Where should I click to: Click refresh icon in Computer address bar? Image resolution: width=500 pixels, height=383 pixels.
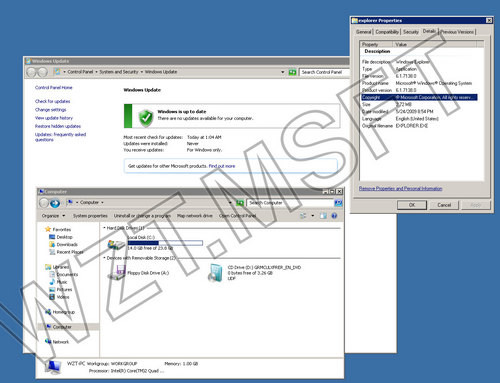[240, 203]
